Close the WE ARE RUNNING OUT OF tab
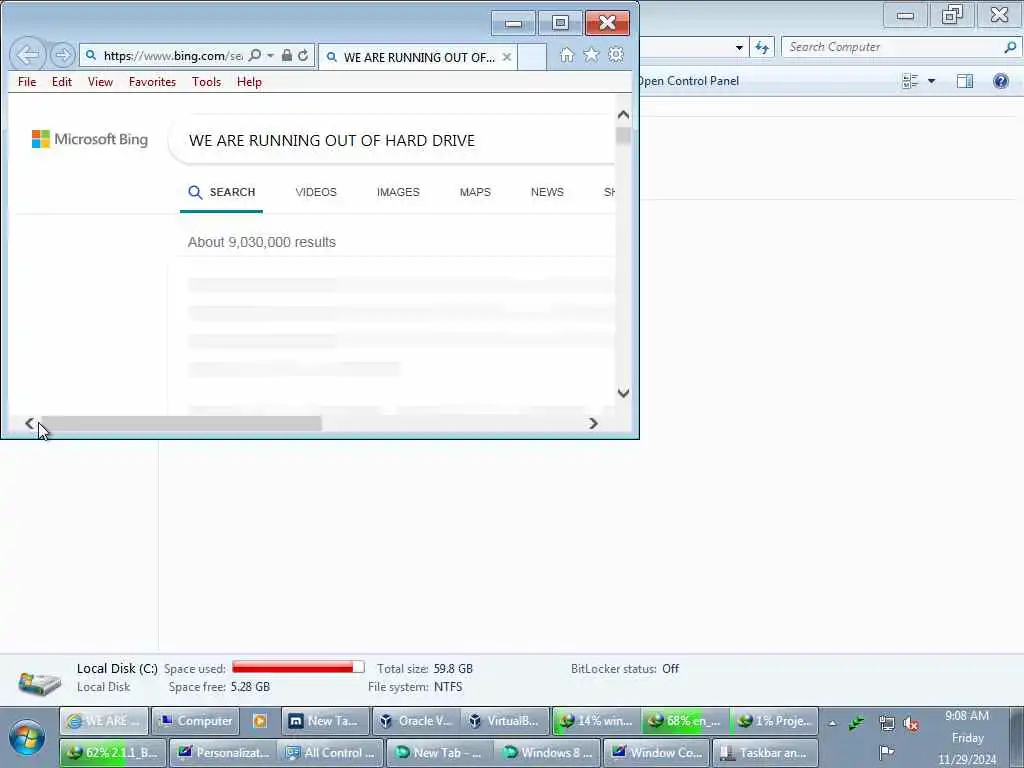This screenshot has height=768, width=1024. tap(506, 57)
